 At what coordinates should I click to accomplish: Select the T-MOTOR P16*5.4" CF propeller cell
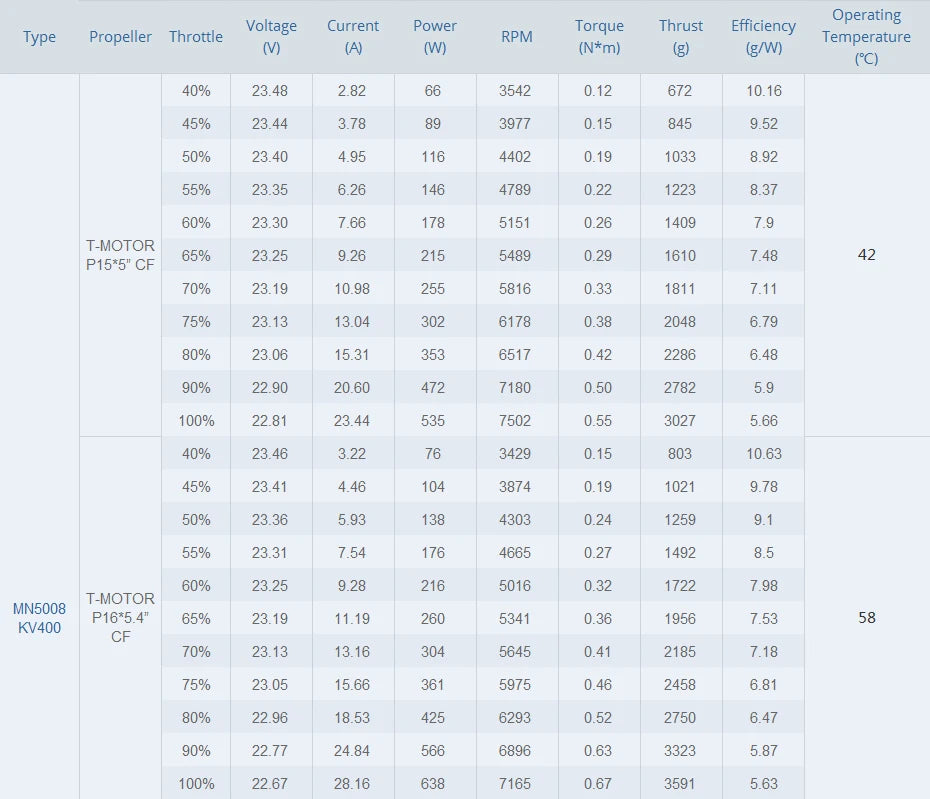coord(120,617)
